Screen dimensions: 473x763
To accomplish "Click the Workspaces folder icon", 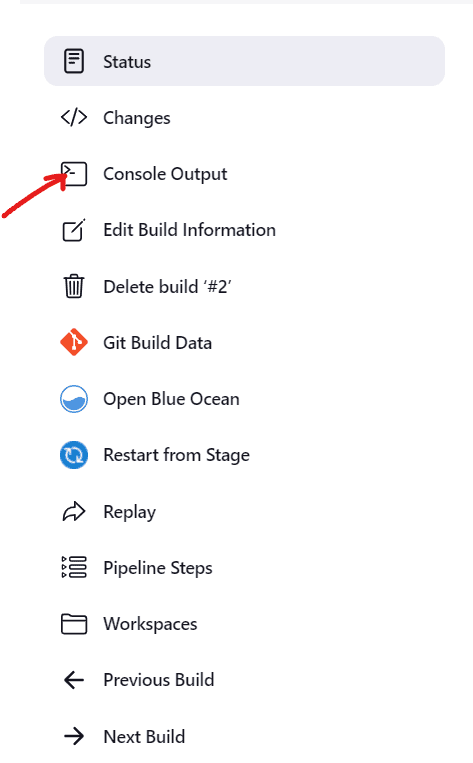I will (74, 624).
